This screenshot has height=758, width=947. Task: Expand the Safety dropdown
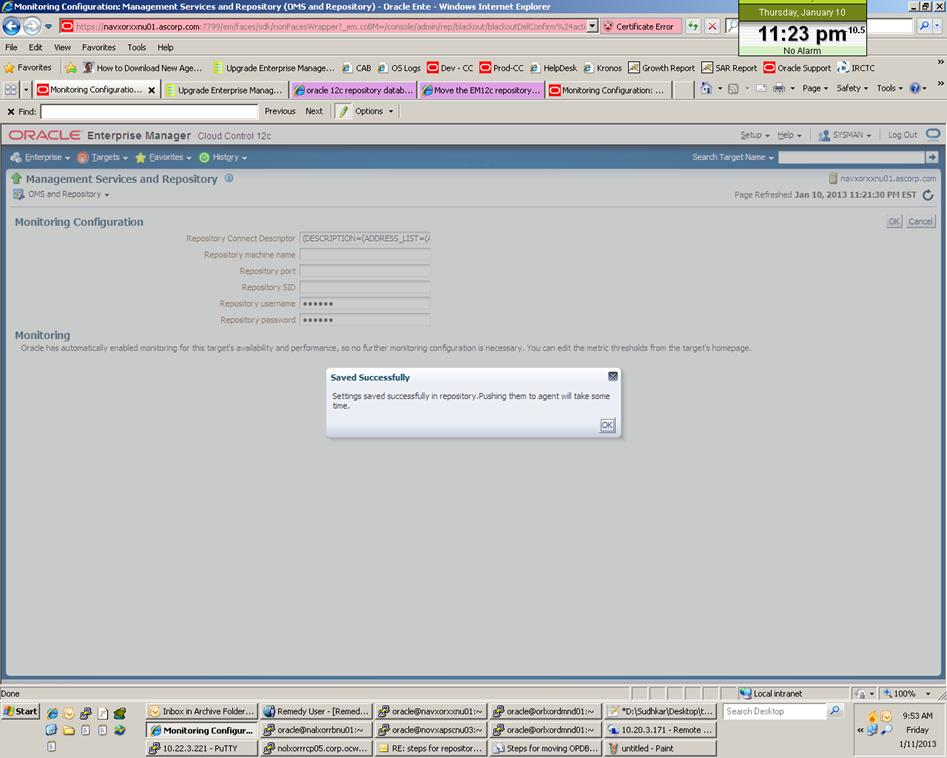point(852,88)
